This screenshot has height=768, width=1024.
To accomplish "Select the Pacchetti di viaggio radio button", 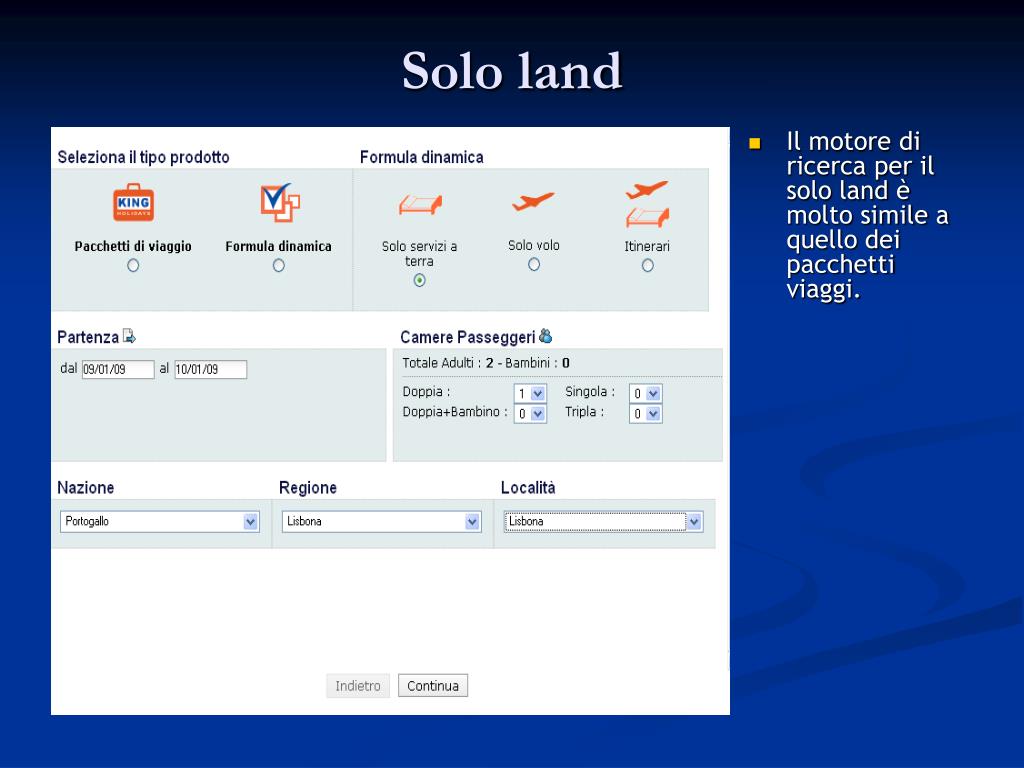I will (x=133, y=265).
